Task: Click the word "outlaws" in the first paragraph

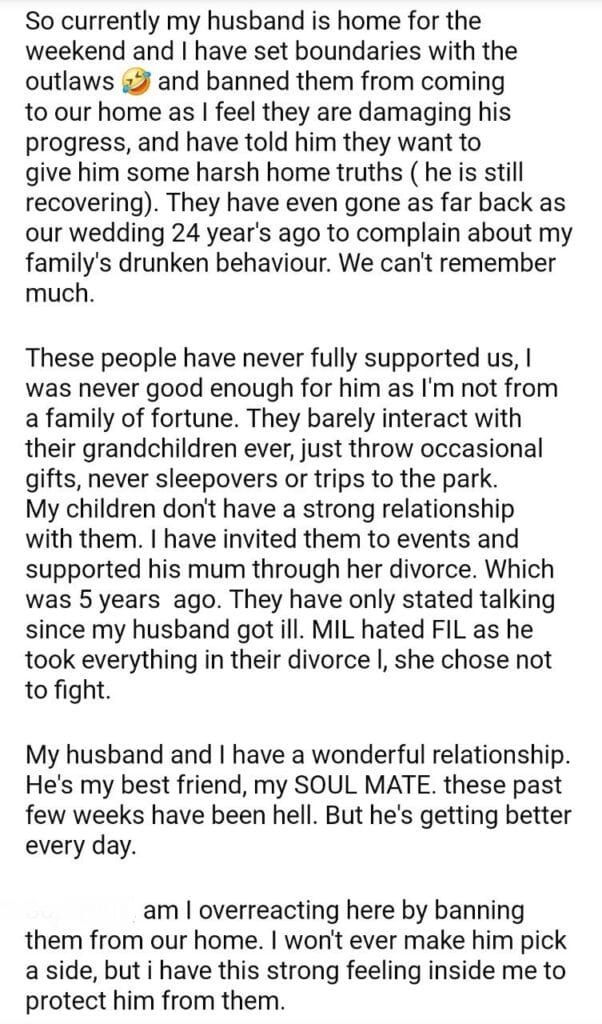Action: 72,81
